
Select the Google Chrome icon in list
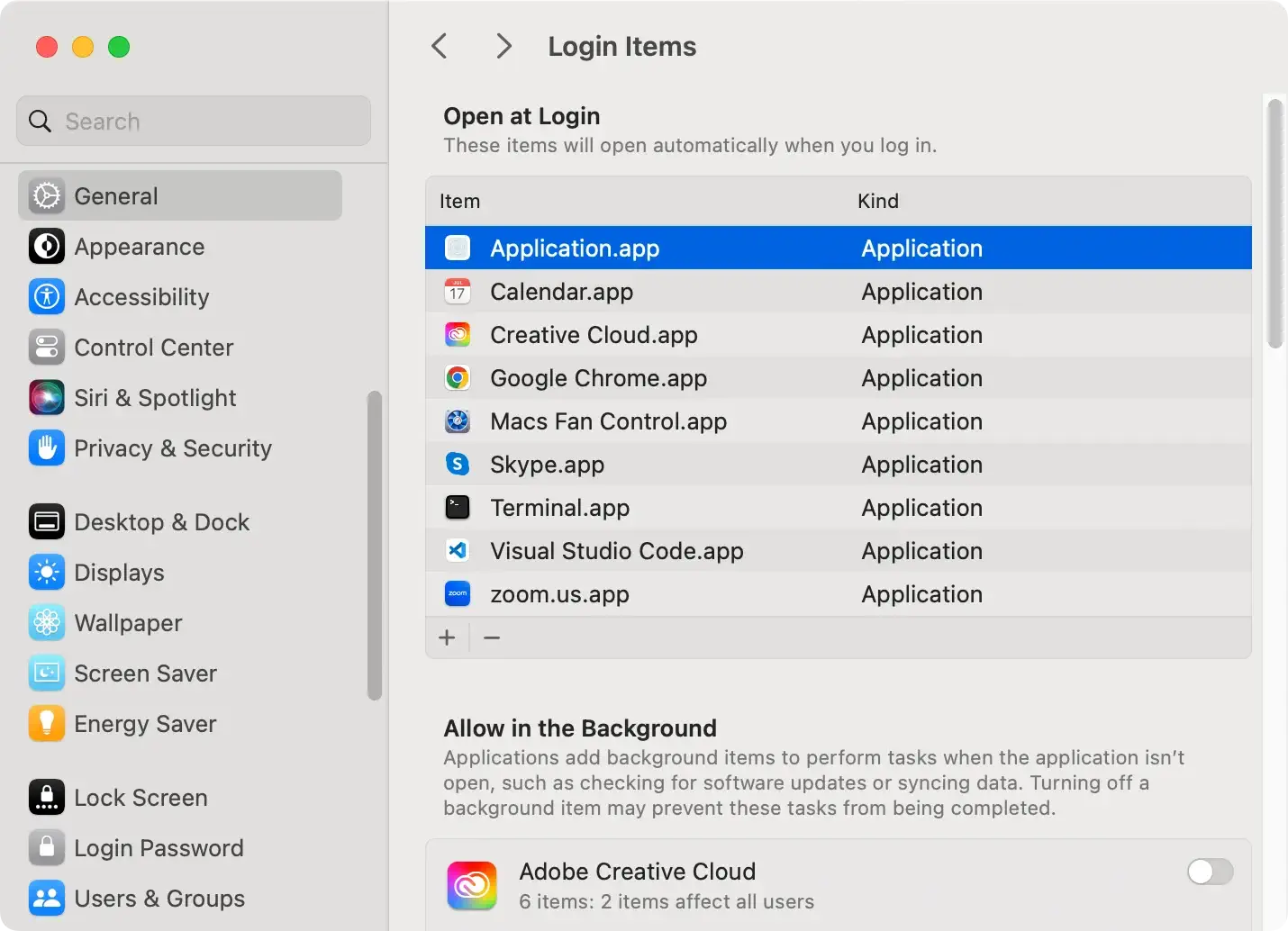(458, 378)
